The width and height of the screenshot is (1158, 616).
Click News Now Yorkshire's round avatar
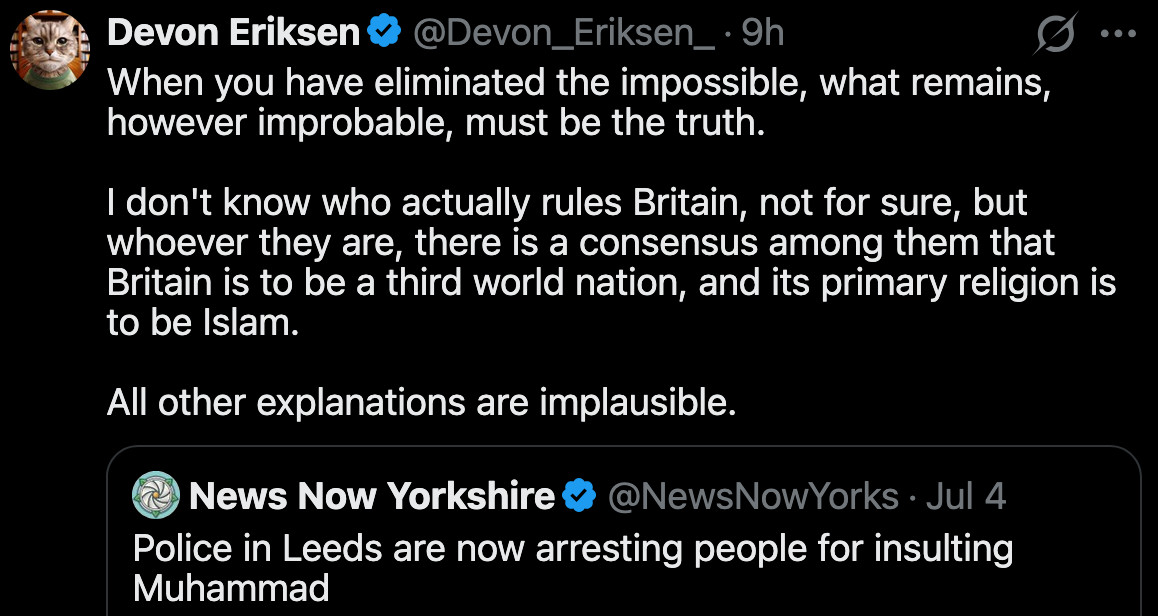tap(156, 495)
